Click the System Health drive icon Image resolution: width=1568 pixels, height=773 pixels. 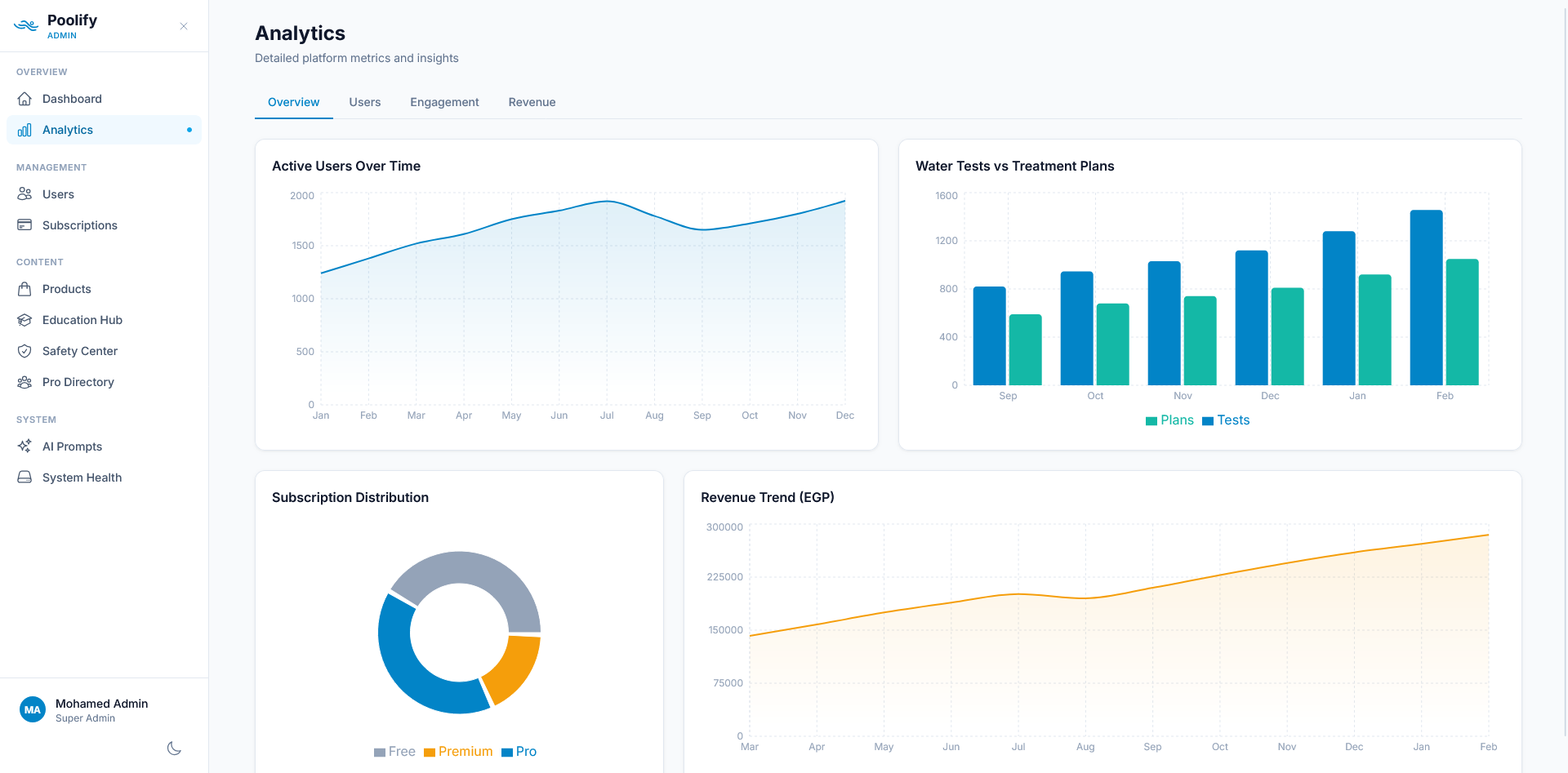[x=24, y=478]
